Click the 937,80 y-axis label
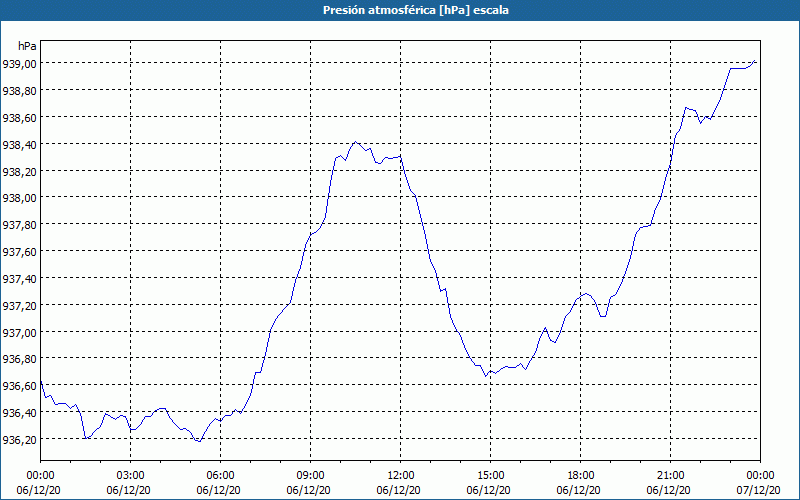This screenshot has width=800, height=500. tap(19, 224)
